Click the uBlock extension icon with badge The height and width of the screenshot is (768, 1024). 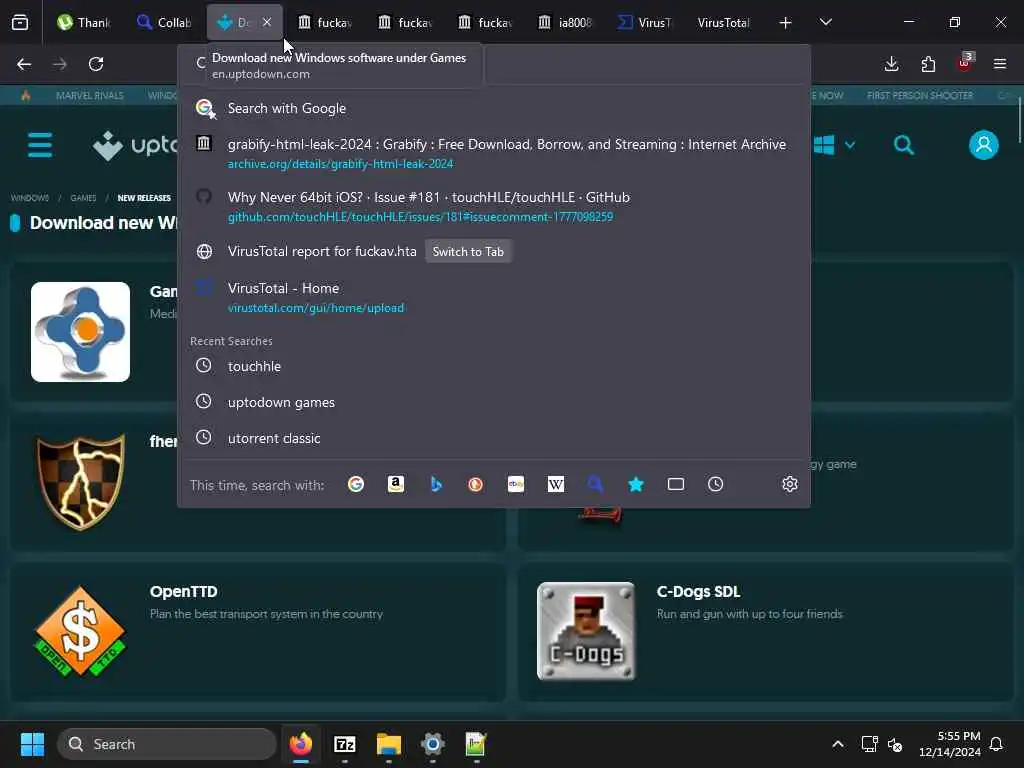[x=965, y=63]
